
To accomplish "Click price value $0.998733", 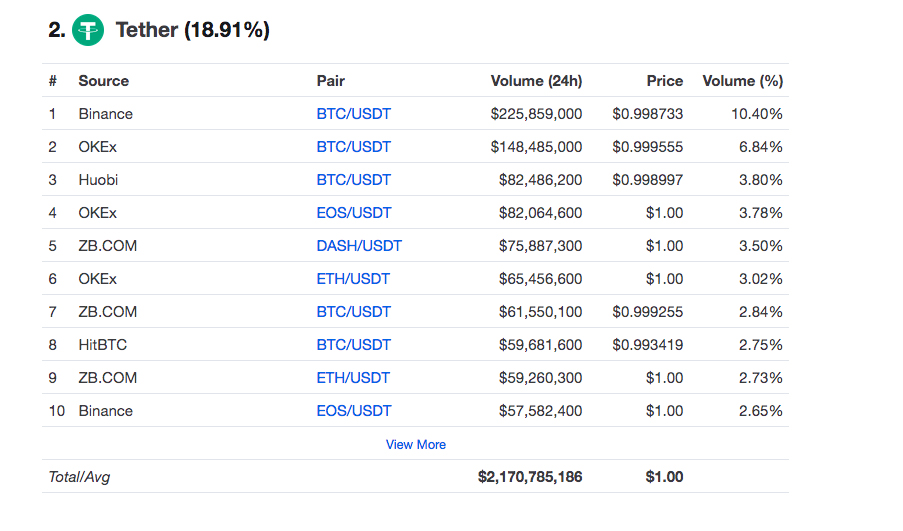I will tap(648, 114).
